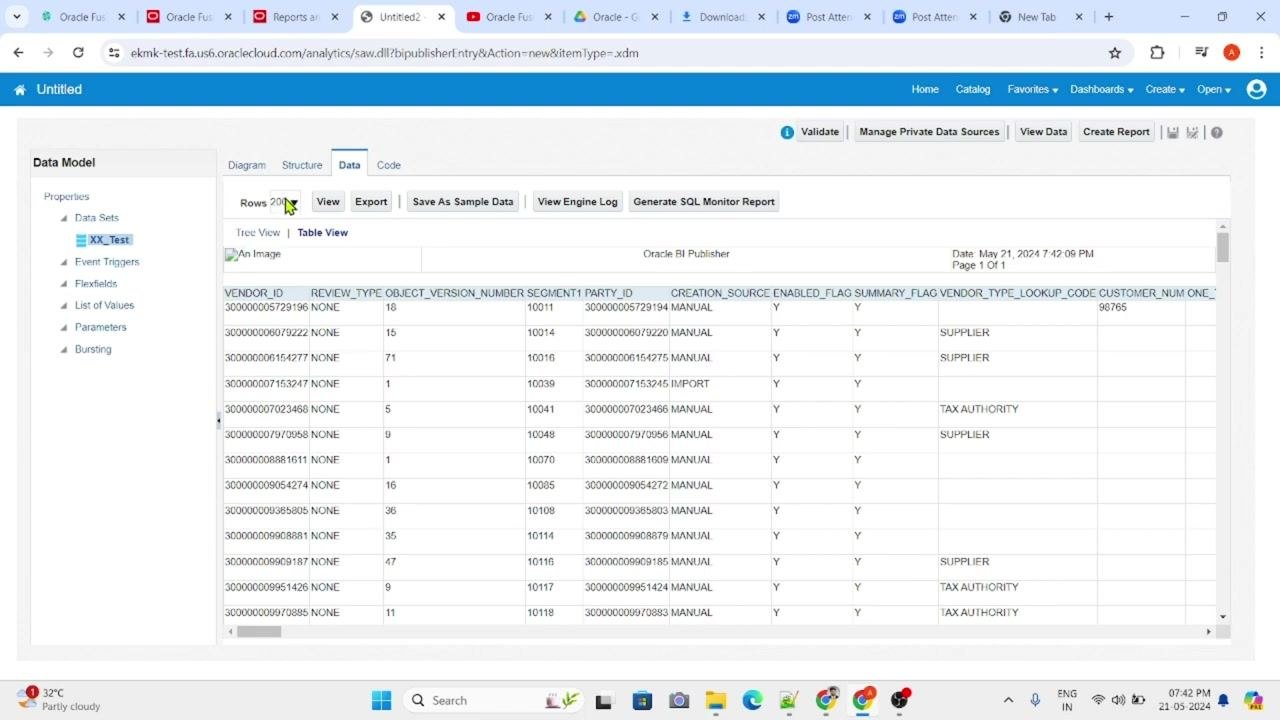Open a new browser tab with plus

click(x=1109, y=17)
